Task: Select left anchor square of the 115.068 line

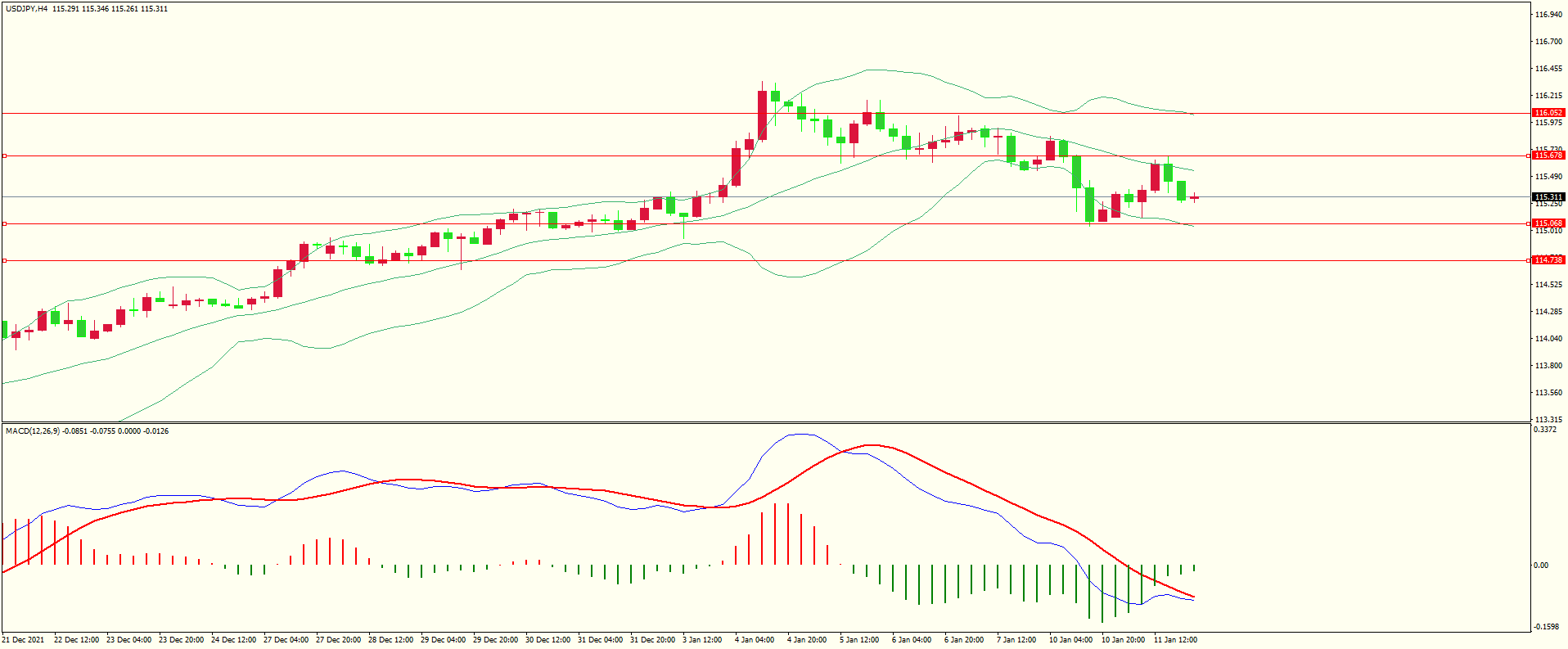Action: [4, 223]
